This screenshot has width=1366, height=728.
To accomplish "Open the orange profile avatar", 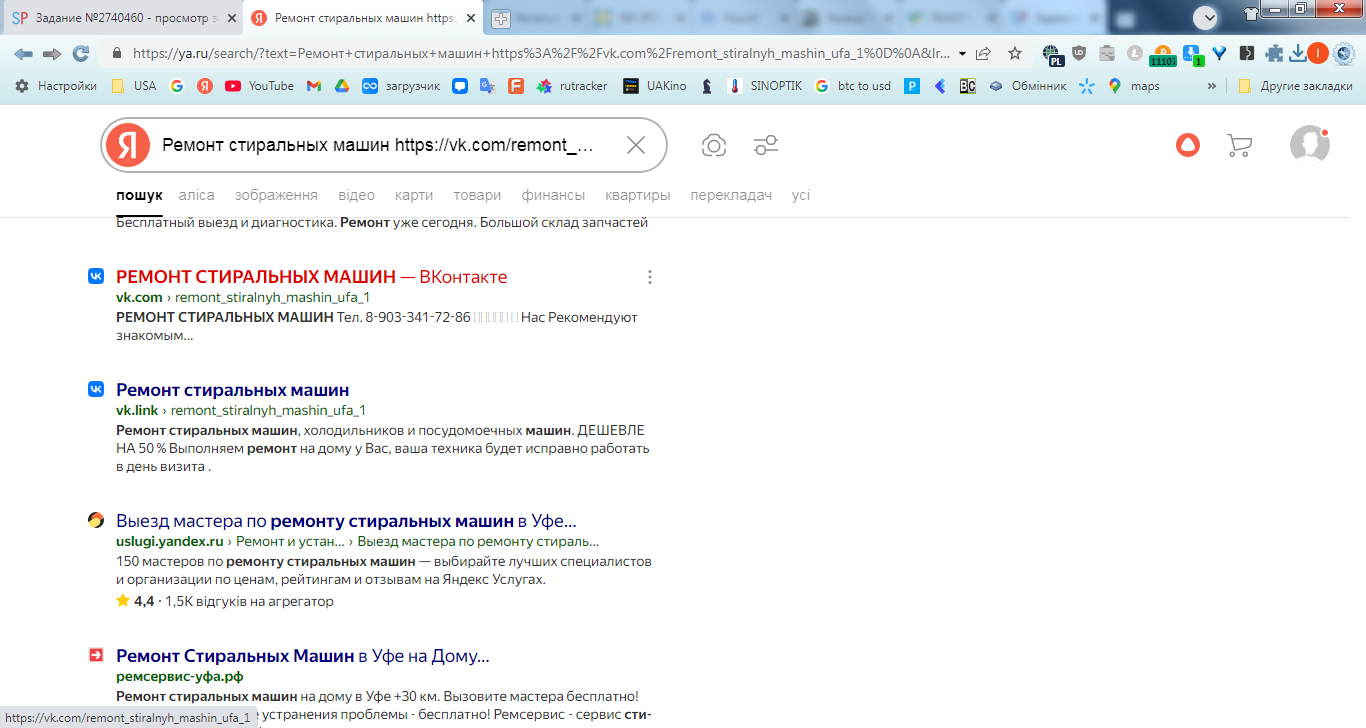I will coord(1318,53).
